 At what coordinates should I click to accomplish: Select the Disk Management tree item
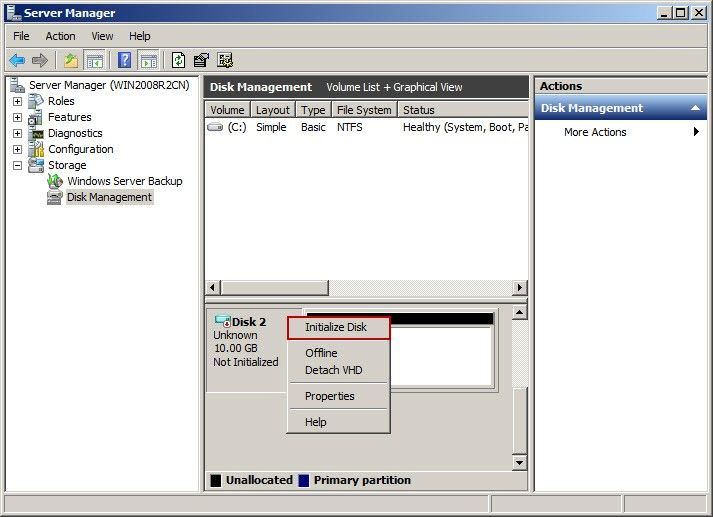(x=110, y=197)
